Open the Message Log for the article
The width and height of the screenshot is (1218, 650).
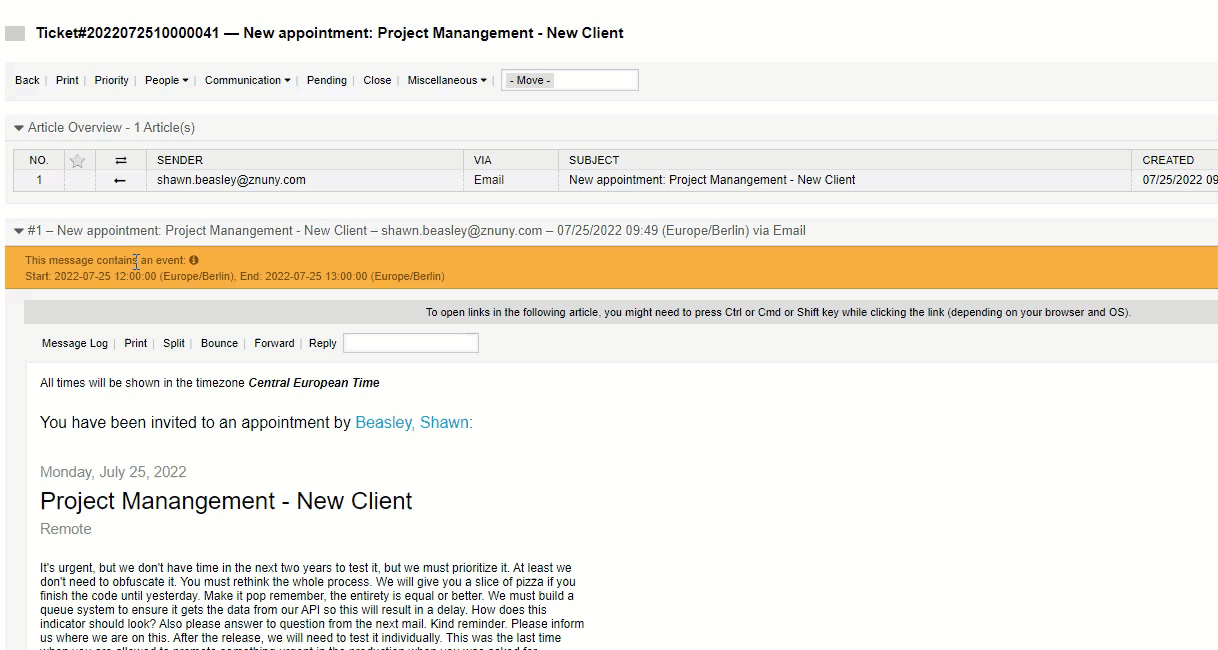coord(75,343)
